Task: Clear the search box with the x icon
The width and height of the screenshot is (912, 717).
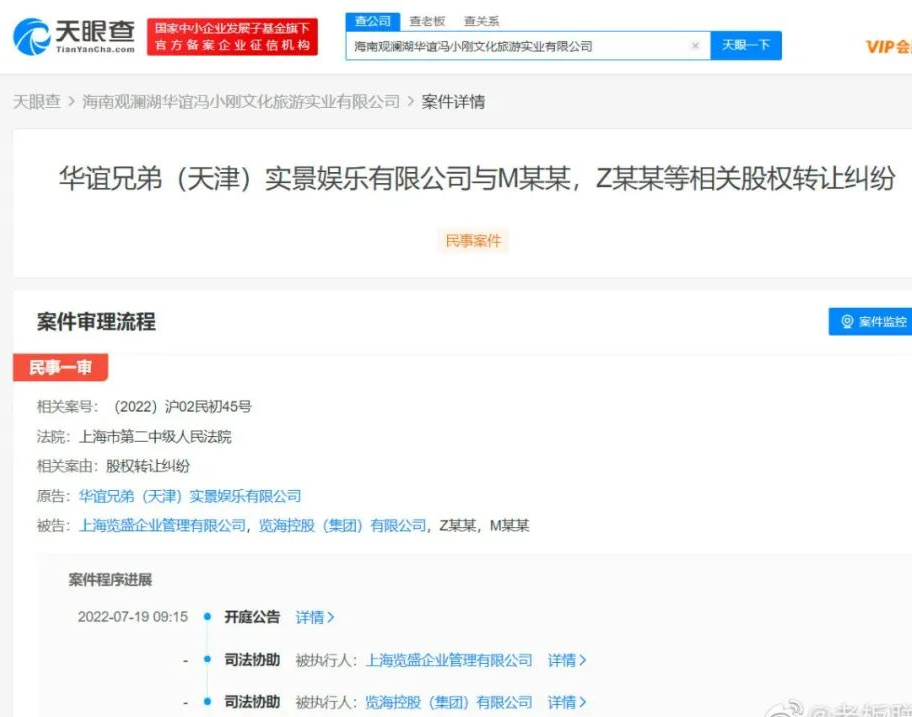Action: [694, 45]
